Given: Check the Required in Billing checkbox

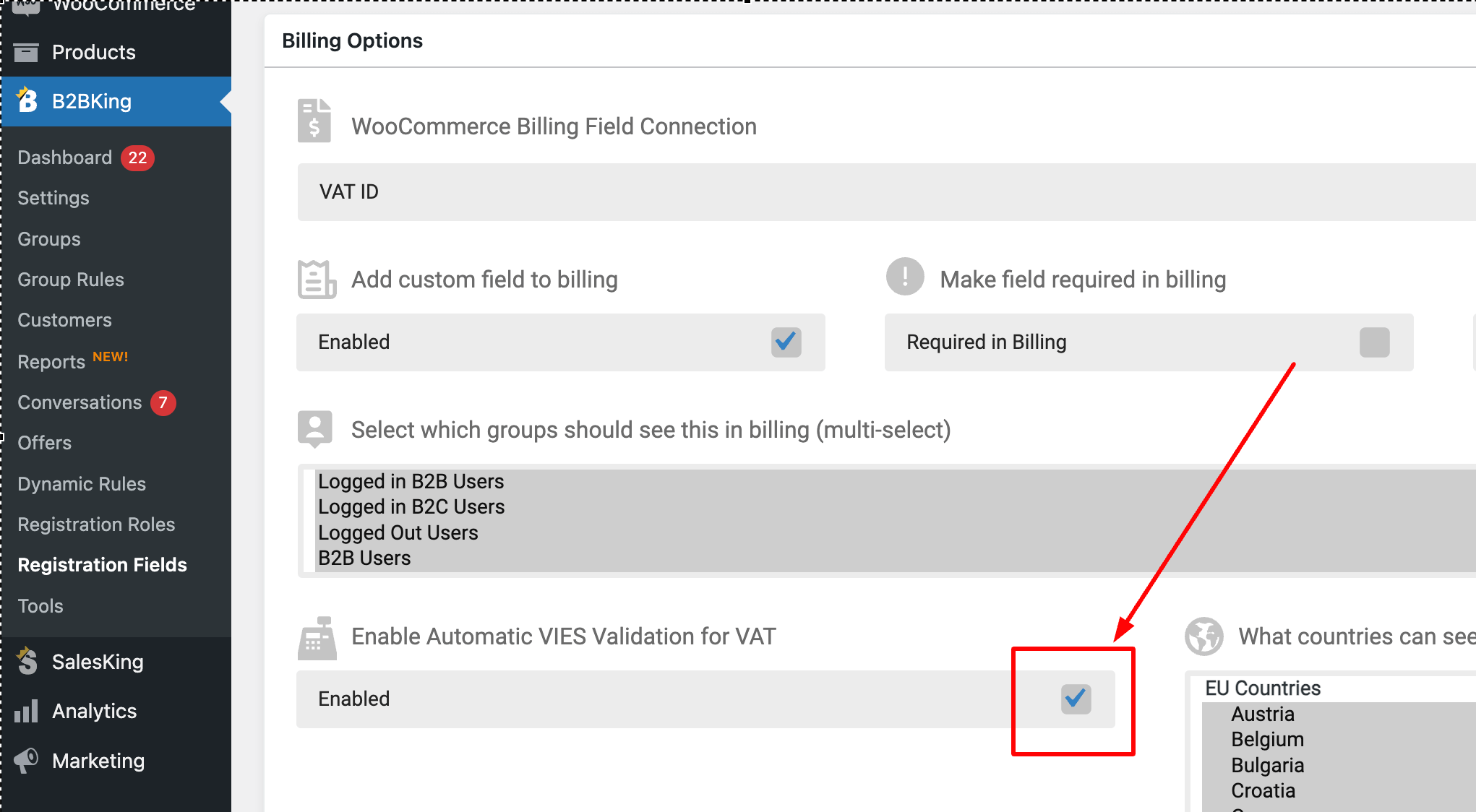Looking at the screenshot, I should (x=1375, y=342).
